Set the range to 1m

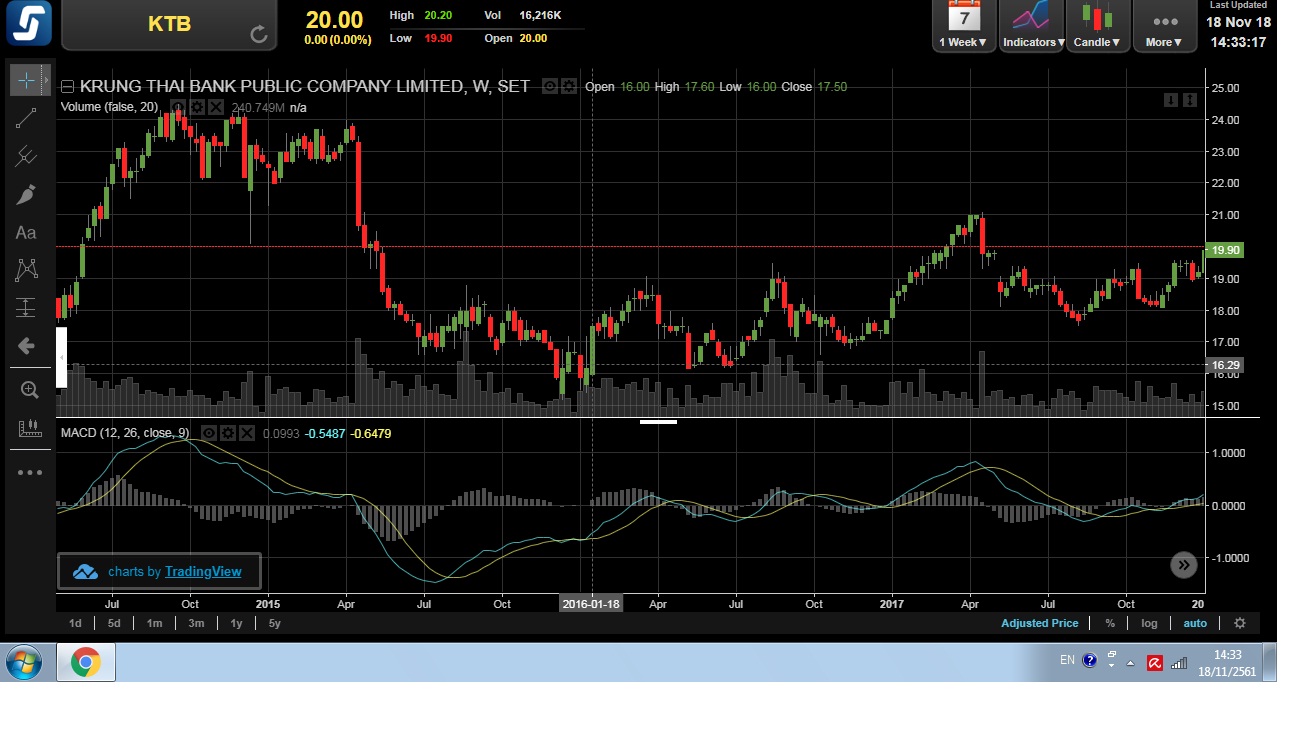[x=154, y=623]
